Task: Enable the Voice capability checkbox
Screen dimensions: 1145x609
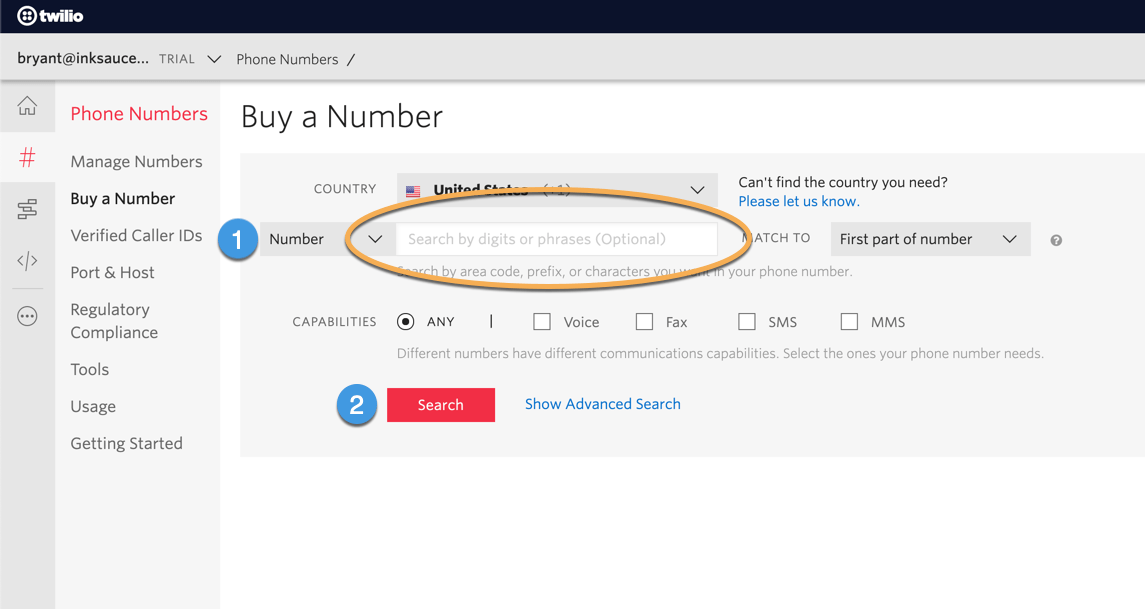Action: (541, 321)
